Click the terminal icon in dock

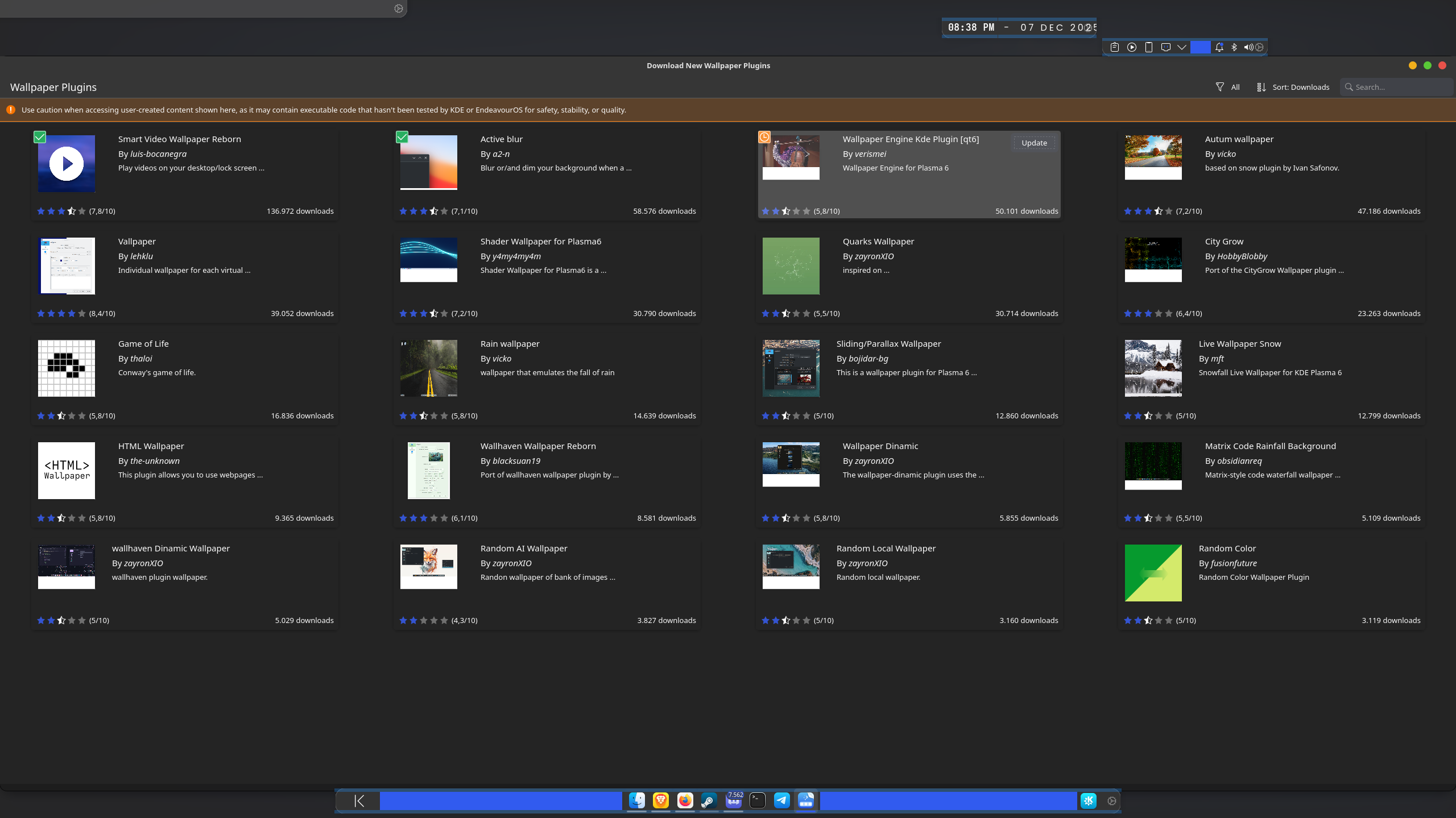758,800
